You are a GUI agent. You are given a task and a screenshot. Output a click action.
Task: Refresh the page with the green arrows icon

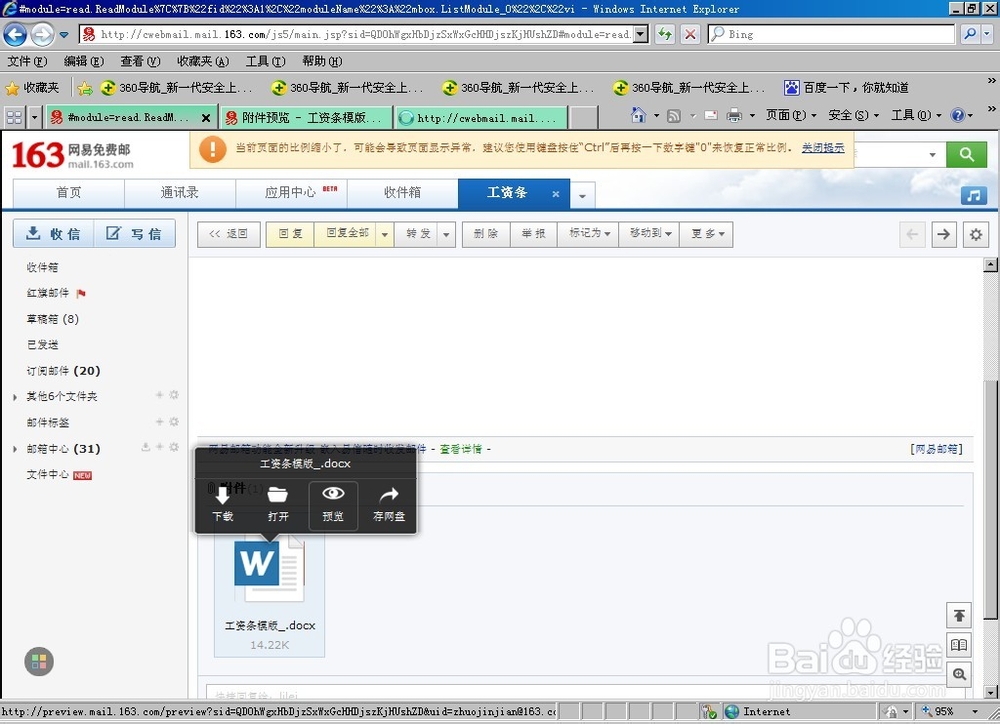coord(665,34)
